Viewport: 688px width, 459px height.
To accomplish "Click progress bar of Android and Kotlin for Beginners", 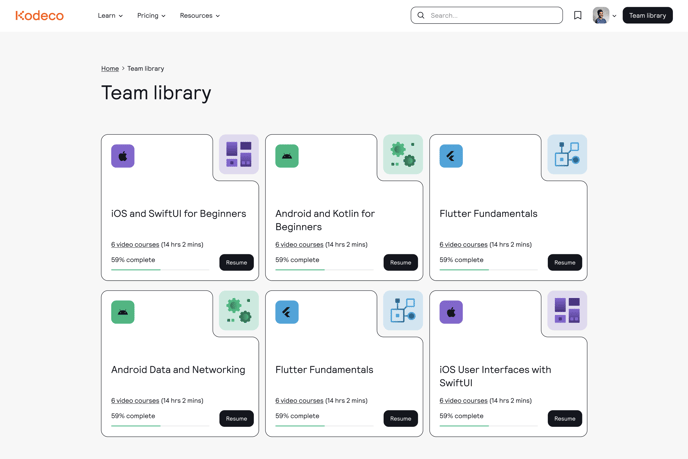I will [x=324, y=269].
